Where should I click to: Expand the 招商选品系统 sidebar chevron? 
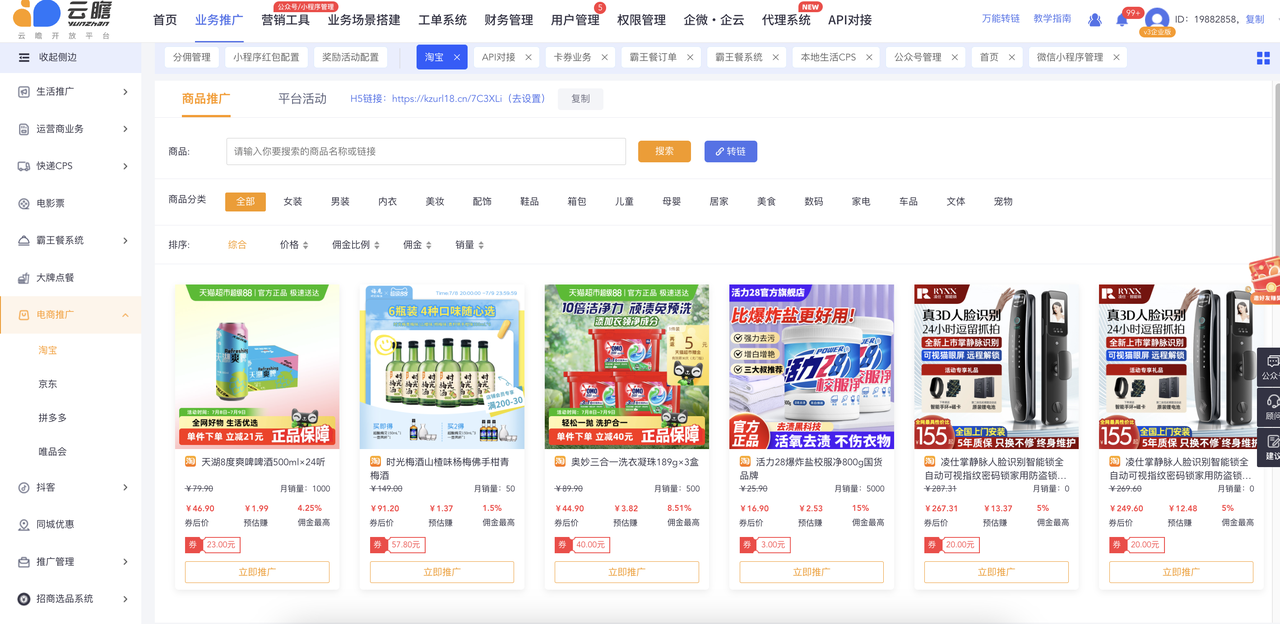coord(125,598)
